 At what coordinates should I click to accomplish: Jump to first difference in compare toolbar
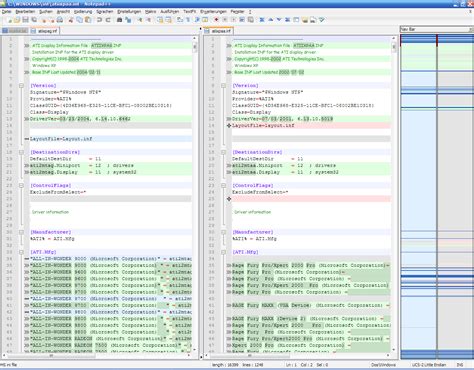click(x=262, y=20)
